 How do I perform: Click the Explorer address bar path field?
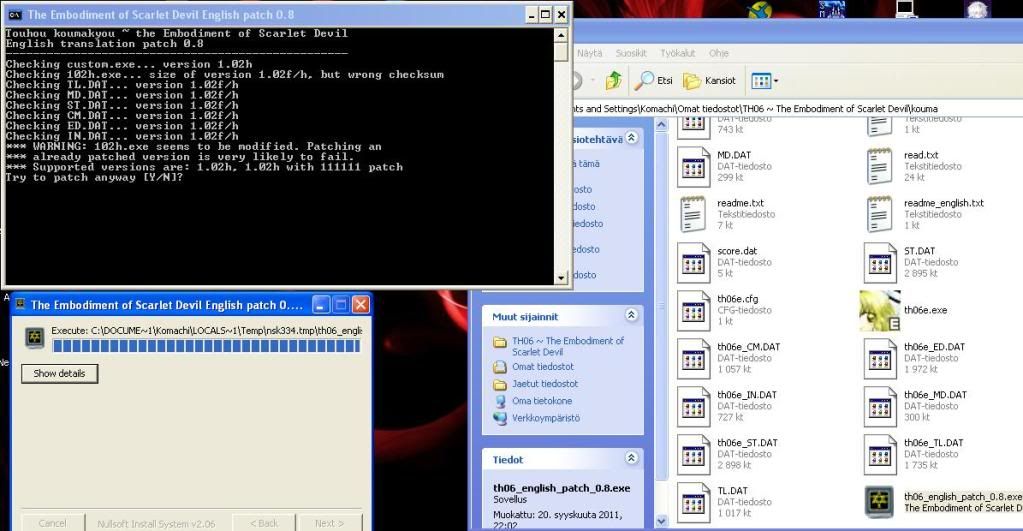[x=796, y=108]
